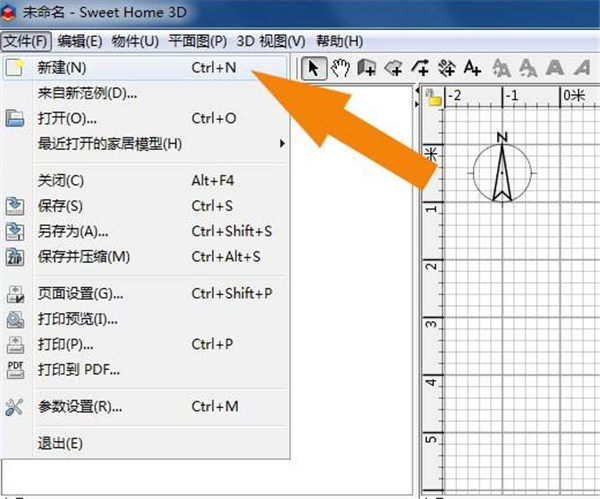Choose 页面设置(G)... menu entry
Viewport: 600px width, 499px height.
pos(145,294)
